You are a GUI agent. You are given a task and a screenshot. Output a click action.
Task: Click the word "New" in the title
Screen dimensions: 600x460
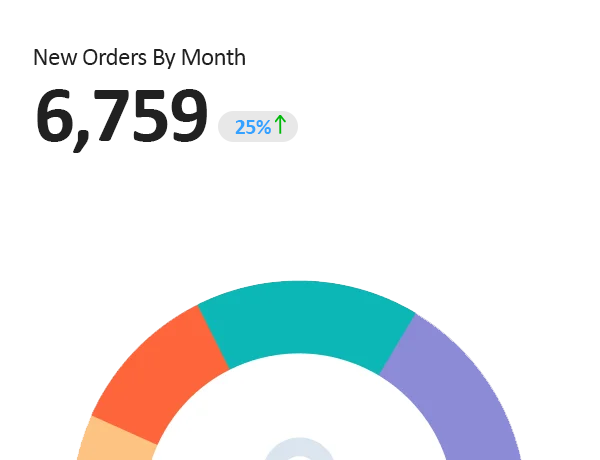click(x=52, y=57)
